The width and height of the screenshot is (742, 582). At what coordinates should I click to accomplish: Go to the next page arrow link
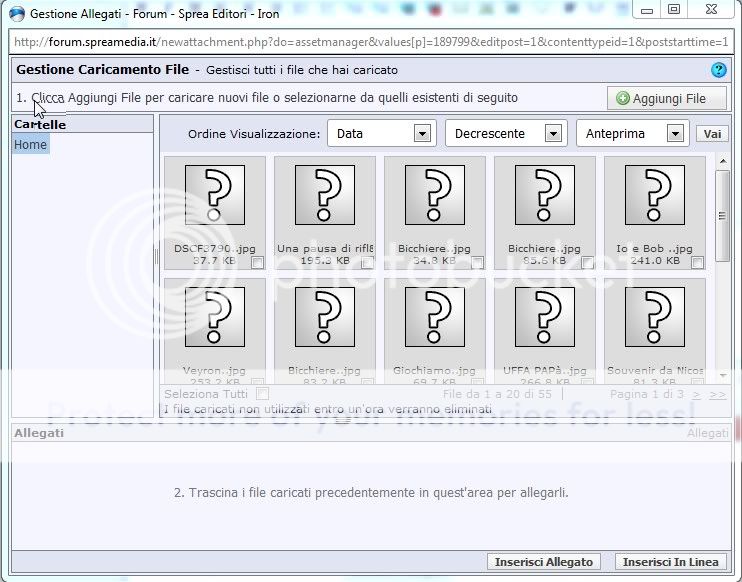[x=697, y=394]
